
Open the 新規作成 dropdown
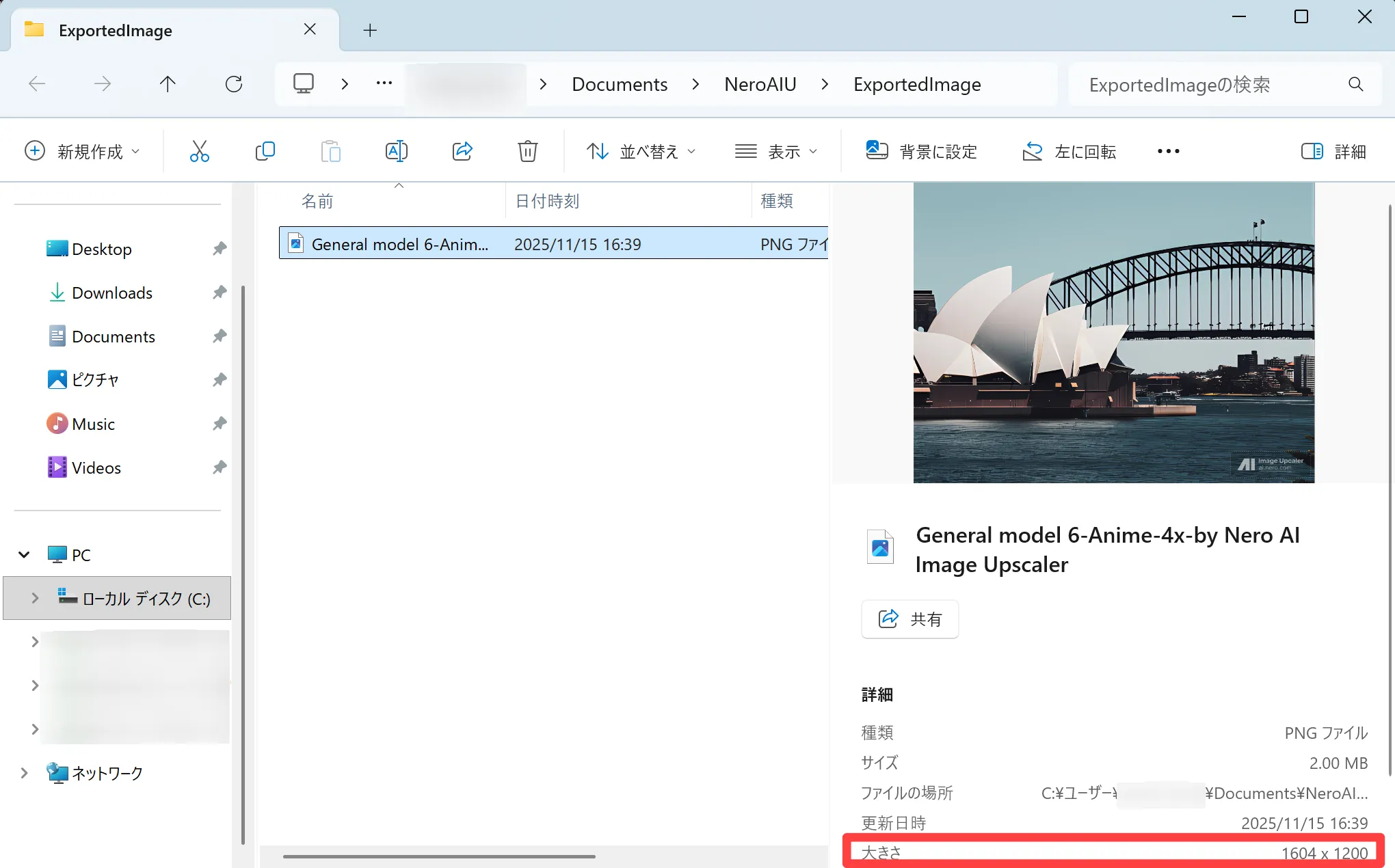82,151
